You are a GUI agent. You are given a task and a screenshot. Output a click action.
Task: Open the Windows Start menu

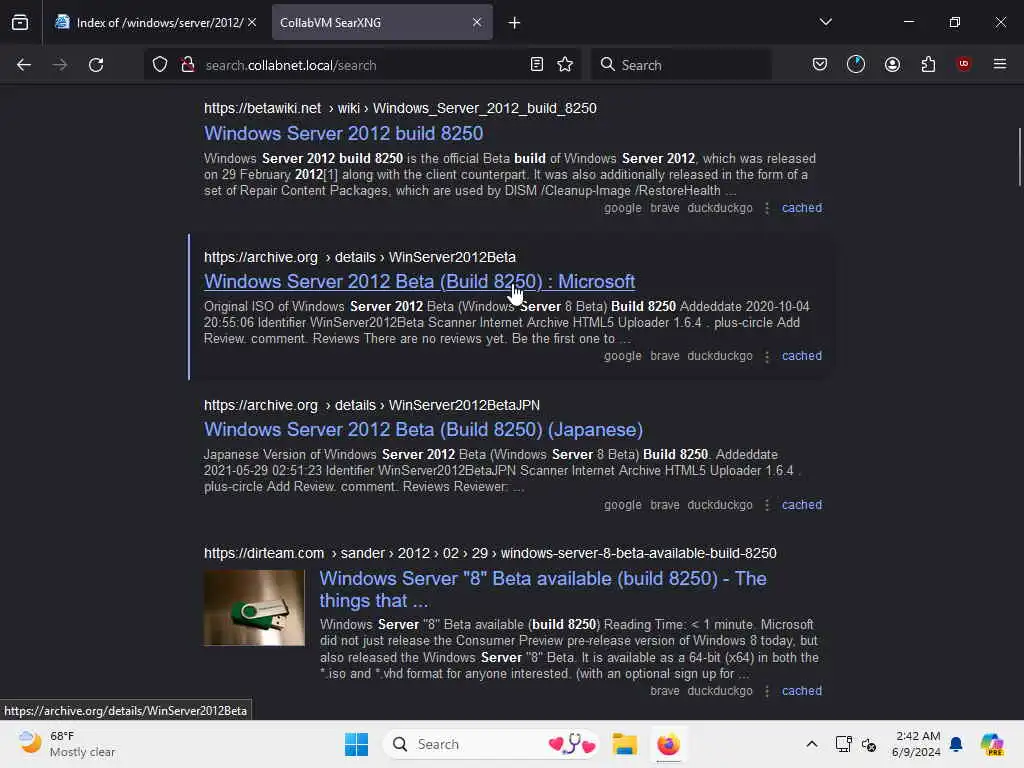pyautogui.click(x=357, y=744)
